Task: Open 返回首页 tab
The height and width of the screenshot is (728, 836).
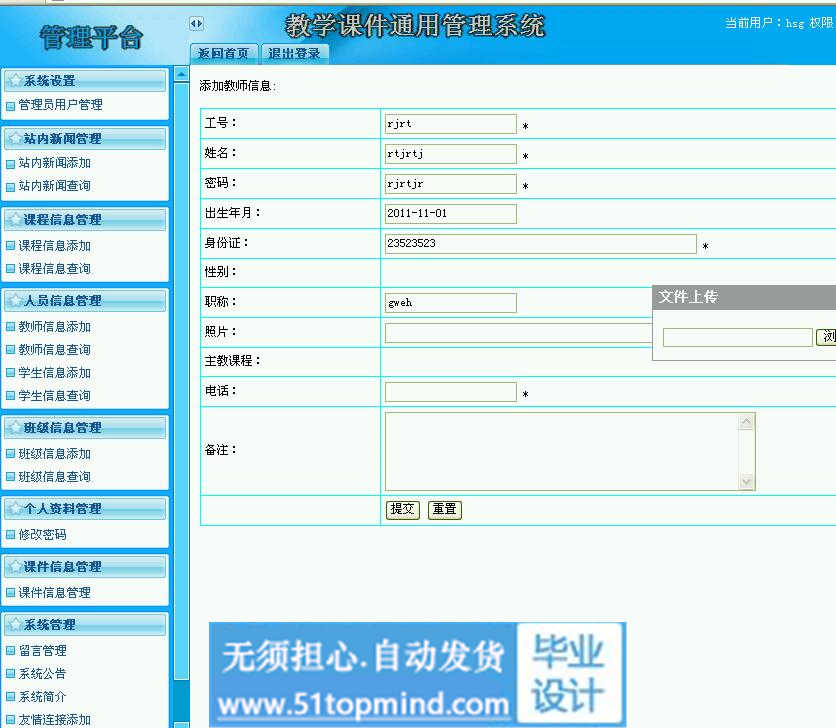Action: (223, 53)
